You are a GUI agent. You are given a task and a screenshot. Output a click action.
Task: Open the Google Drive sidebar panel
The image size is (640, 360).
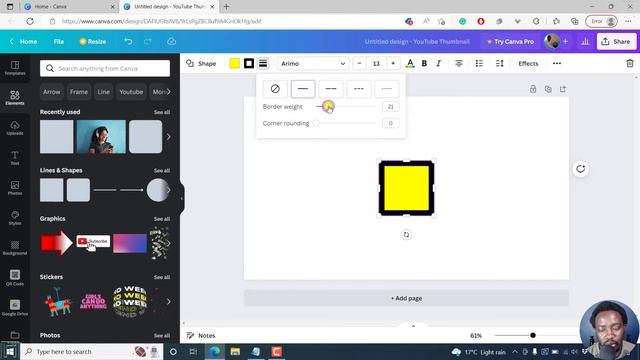point(15,308)
